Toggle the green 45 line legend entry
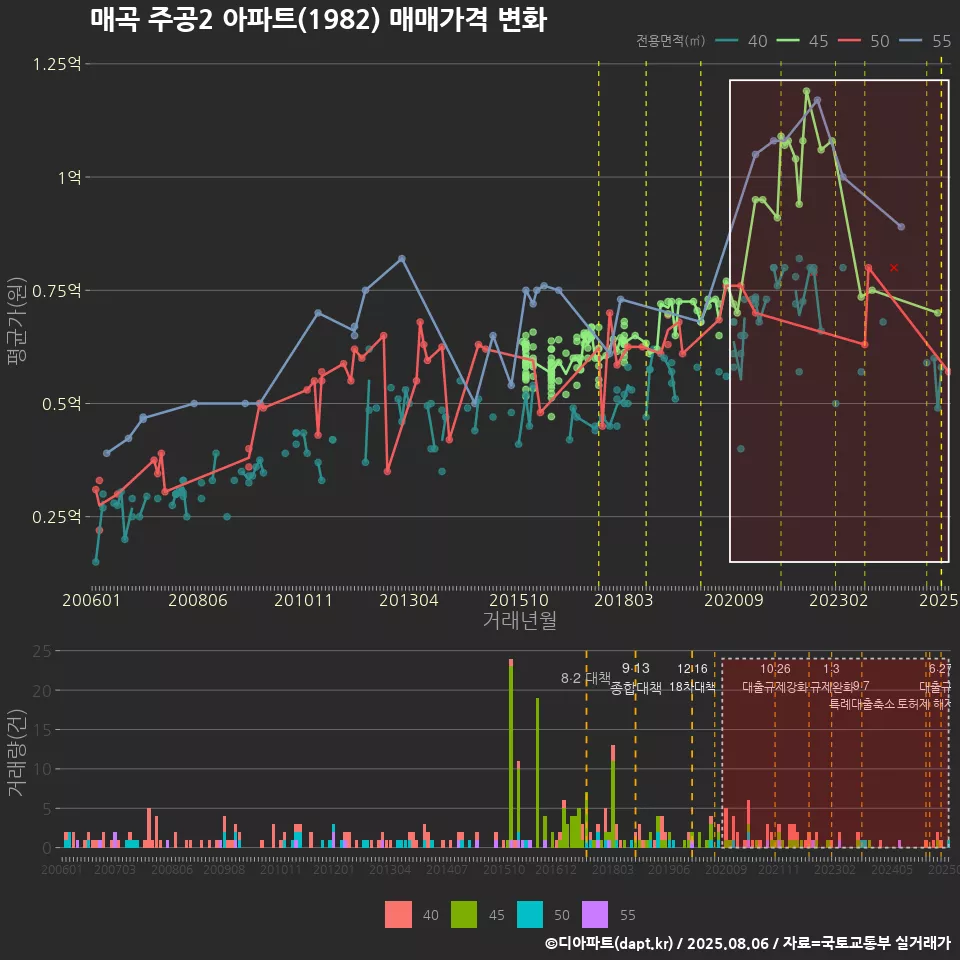 pyautogui.click(x=802, y=41)
